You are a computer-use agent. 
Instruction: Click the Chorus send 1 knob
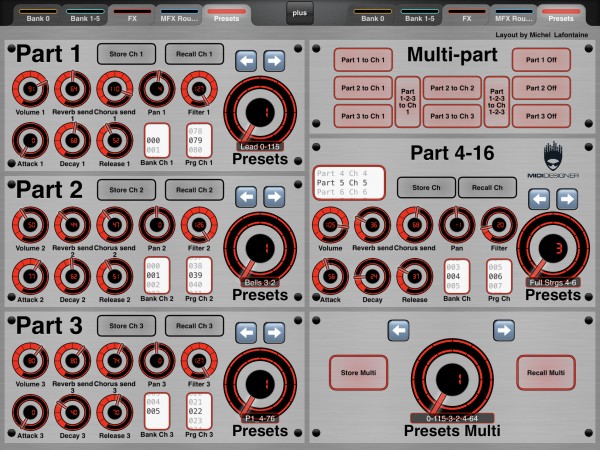coord(114,89)
